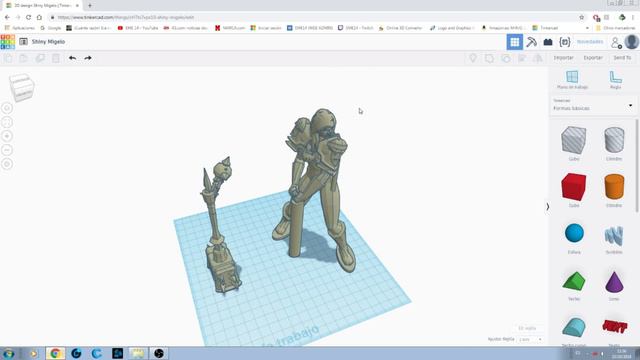Open a new browser tab with plus
This screenshot has height=360, width=640.
point(90,5)
